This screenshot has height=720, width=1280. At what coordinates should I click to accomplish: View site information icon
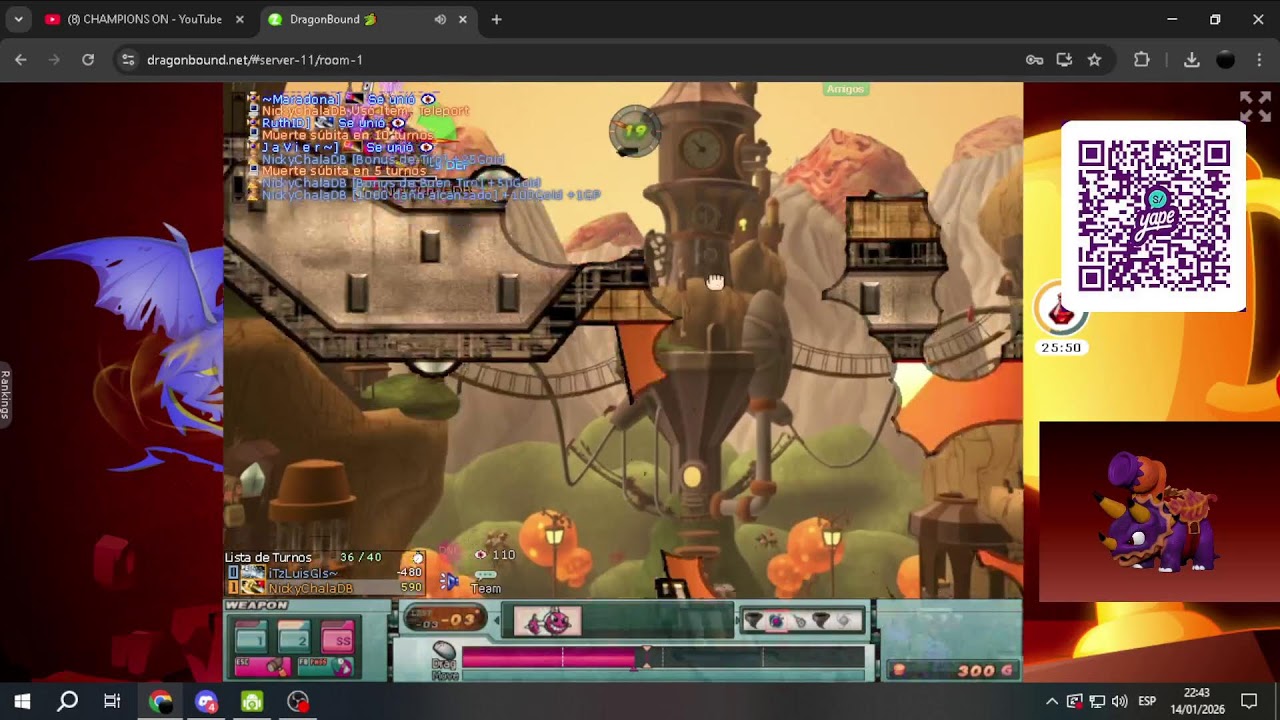point(128,60)
